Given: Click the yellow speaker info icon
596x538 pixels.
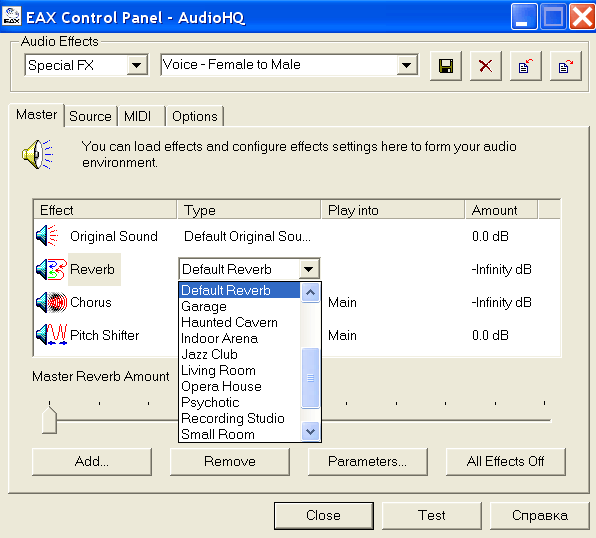Looking at the screenshot, I should (37, 154).
